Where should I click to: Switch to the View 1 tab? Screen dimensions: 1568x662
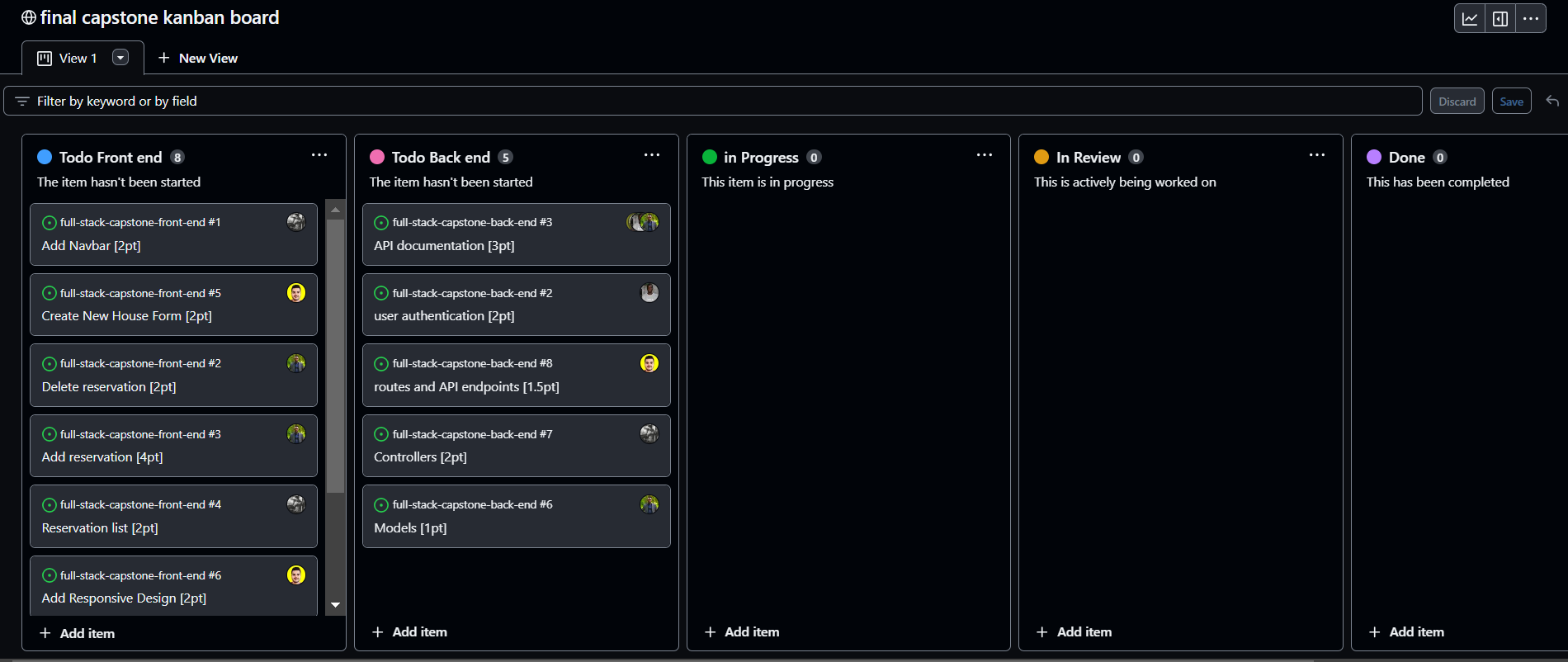pyautogui.click(x=78, y=57)
